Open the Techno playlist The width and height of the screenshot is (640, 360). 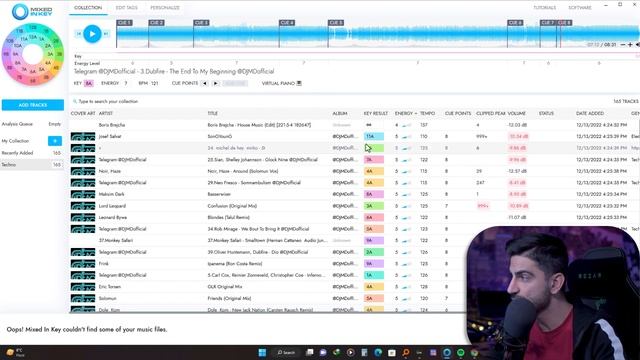pyautogui.click(x=32, y=164)
